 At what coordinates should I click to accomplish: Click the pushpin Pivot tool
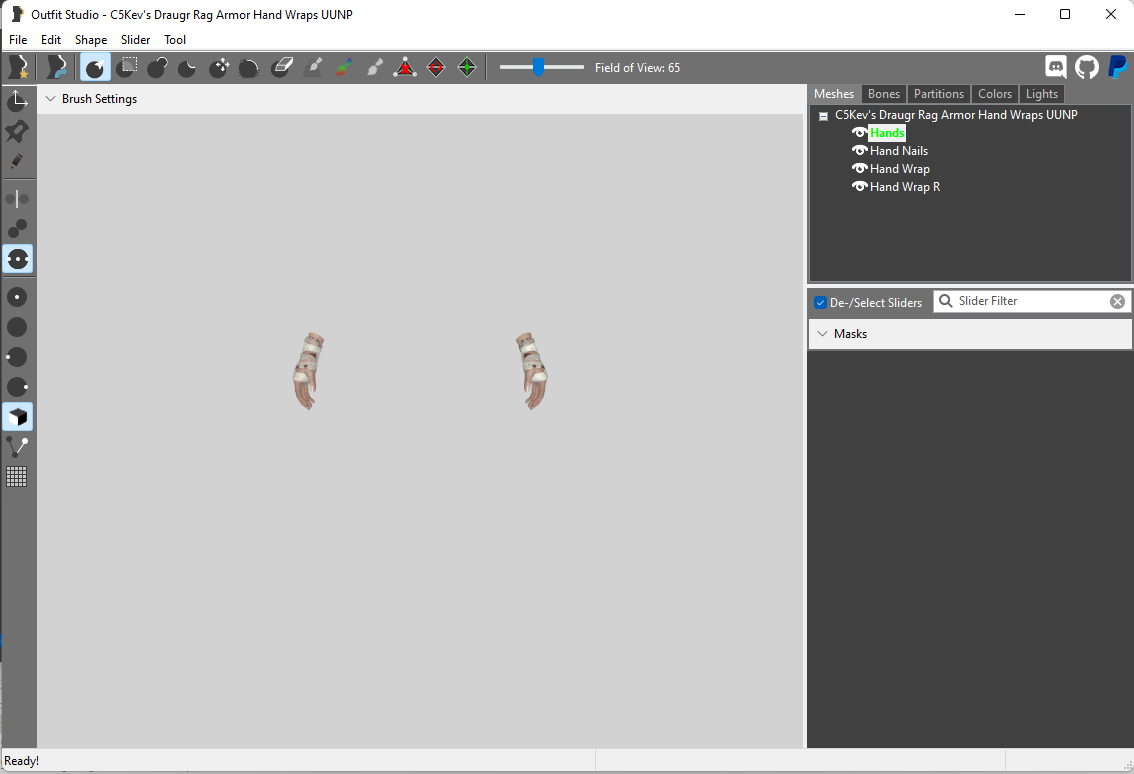[x=17, y=131]
